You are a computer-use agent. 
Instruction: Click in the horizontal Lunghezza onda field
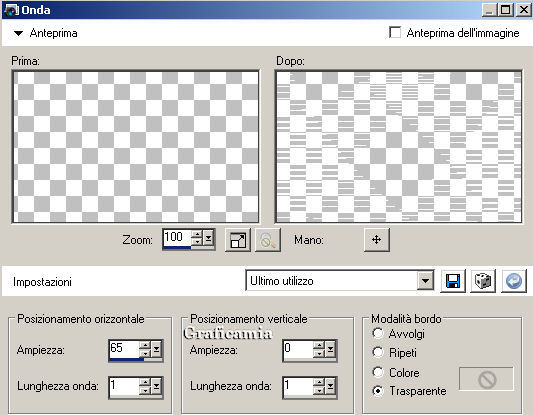(124, 386)
